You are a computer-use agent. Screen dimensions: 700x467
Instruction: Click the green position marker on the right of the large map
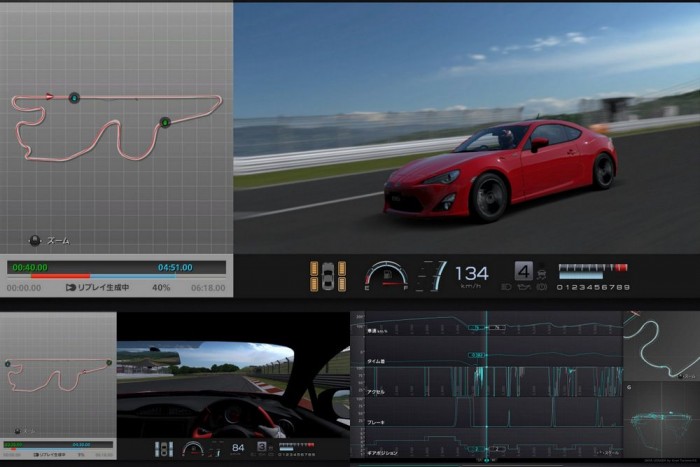(x=165, y=122)
